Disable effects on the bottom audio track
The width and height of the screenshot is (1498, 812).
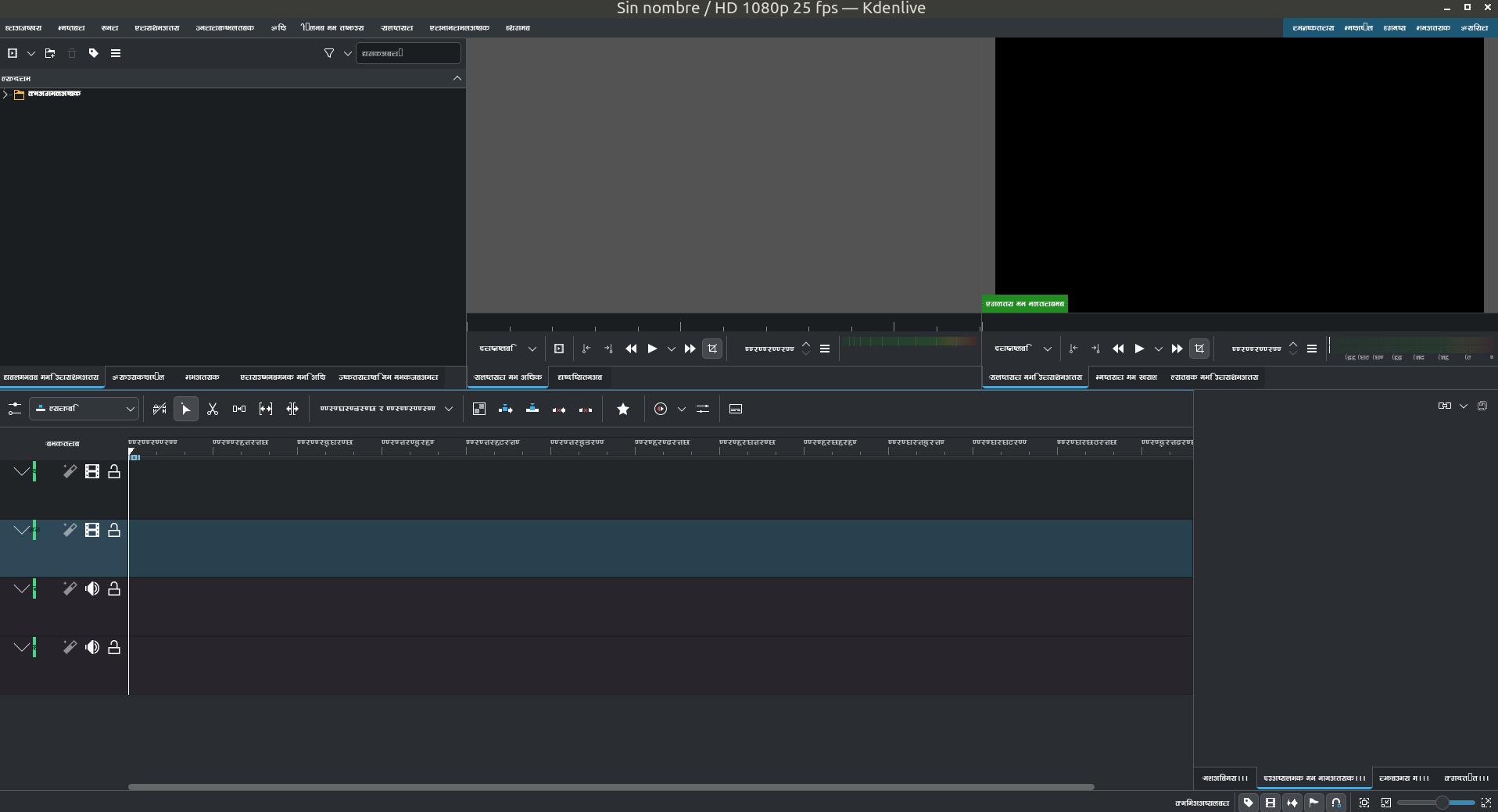(70, 647)
